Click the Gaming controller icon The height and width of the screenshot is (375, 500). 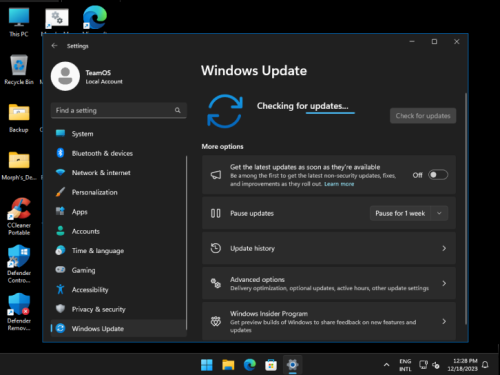point(60,270)
